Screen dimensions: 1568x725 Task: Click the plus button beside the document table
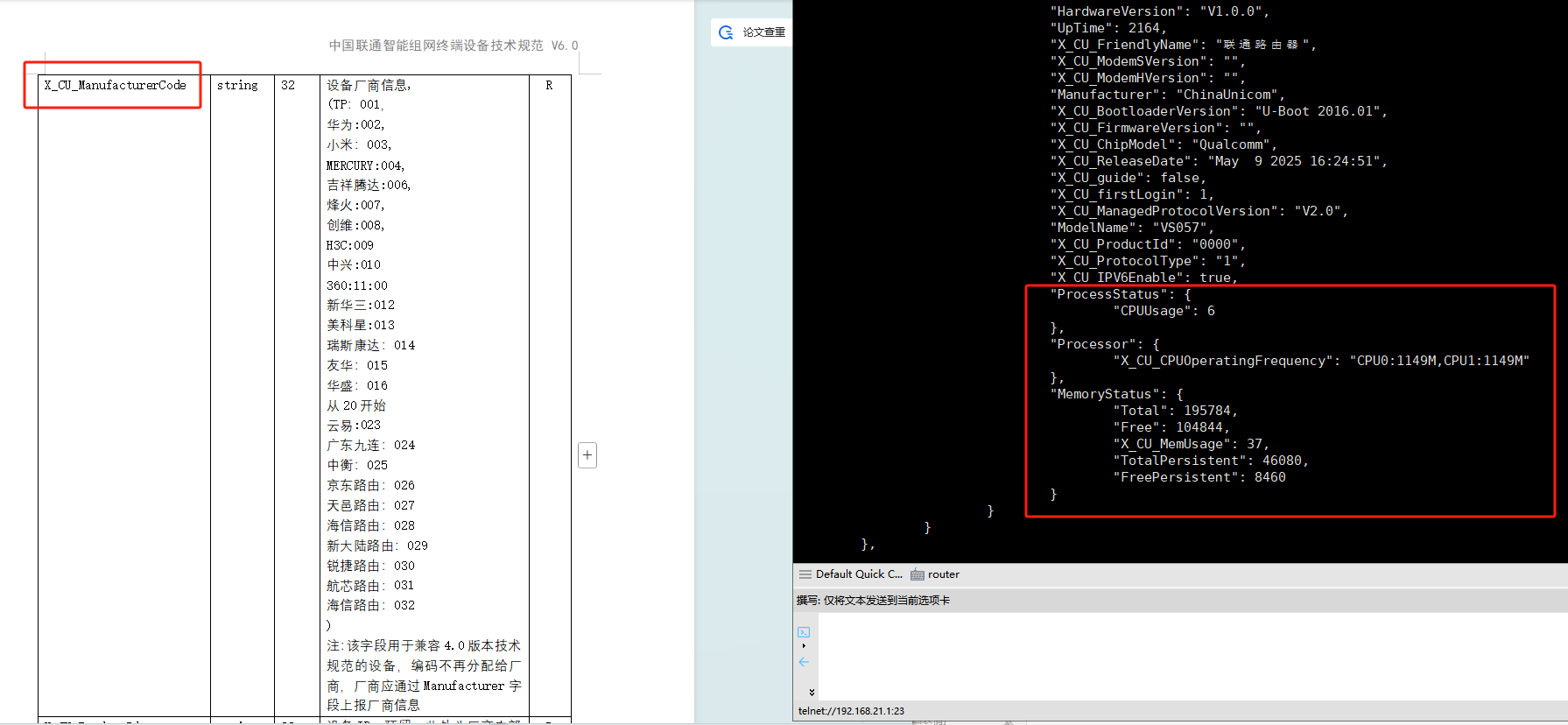point(587,455)
